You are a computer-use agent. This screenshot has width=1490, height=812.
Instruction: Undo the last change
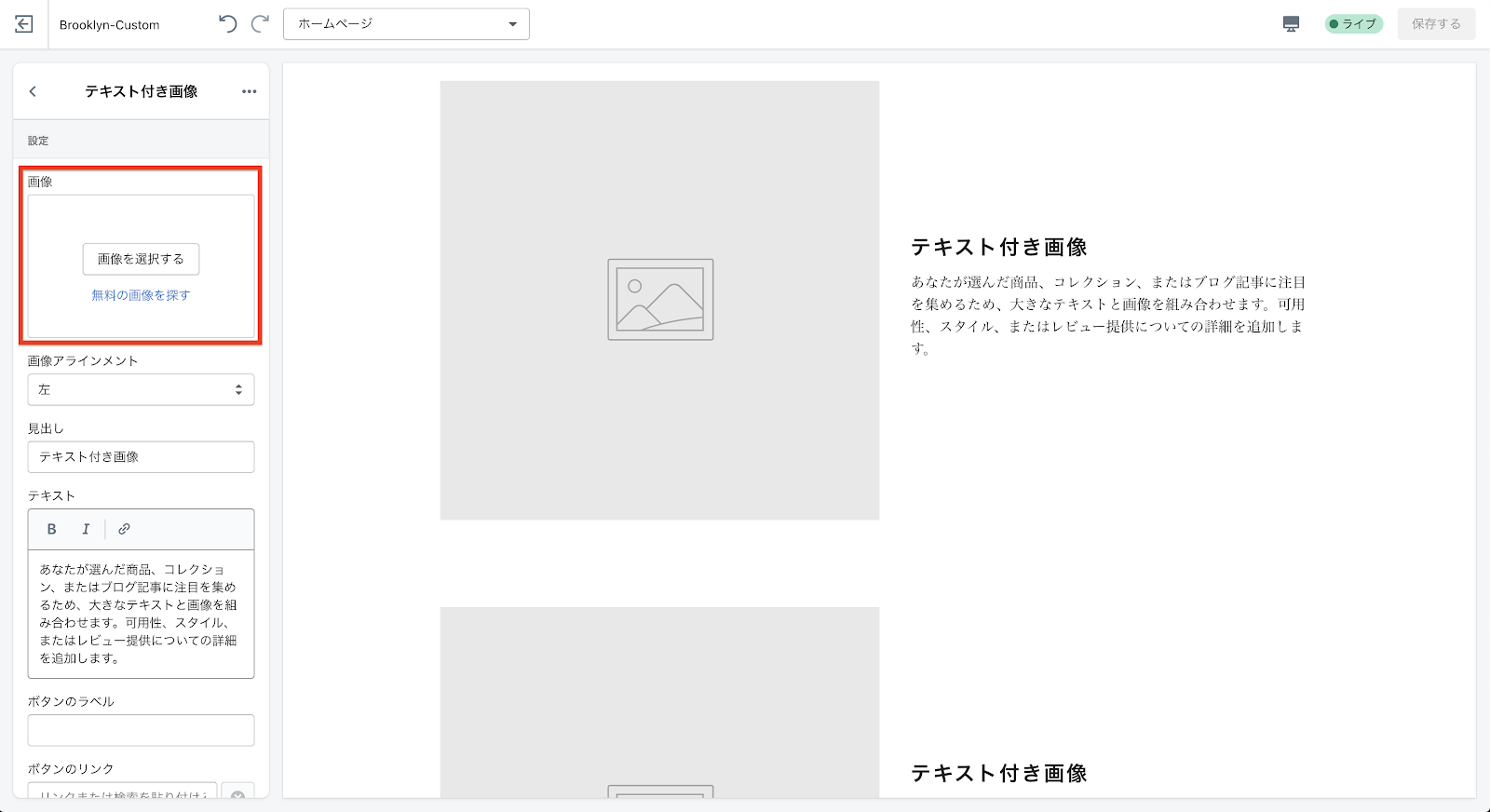(x=227, y=24)
